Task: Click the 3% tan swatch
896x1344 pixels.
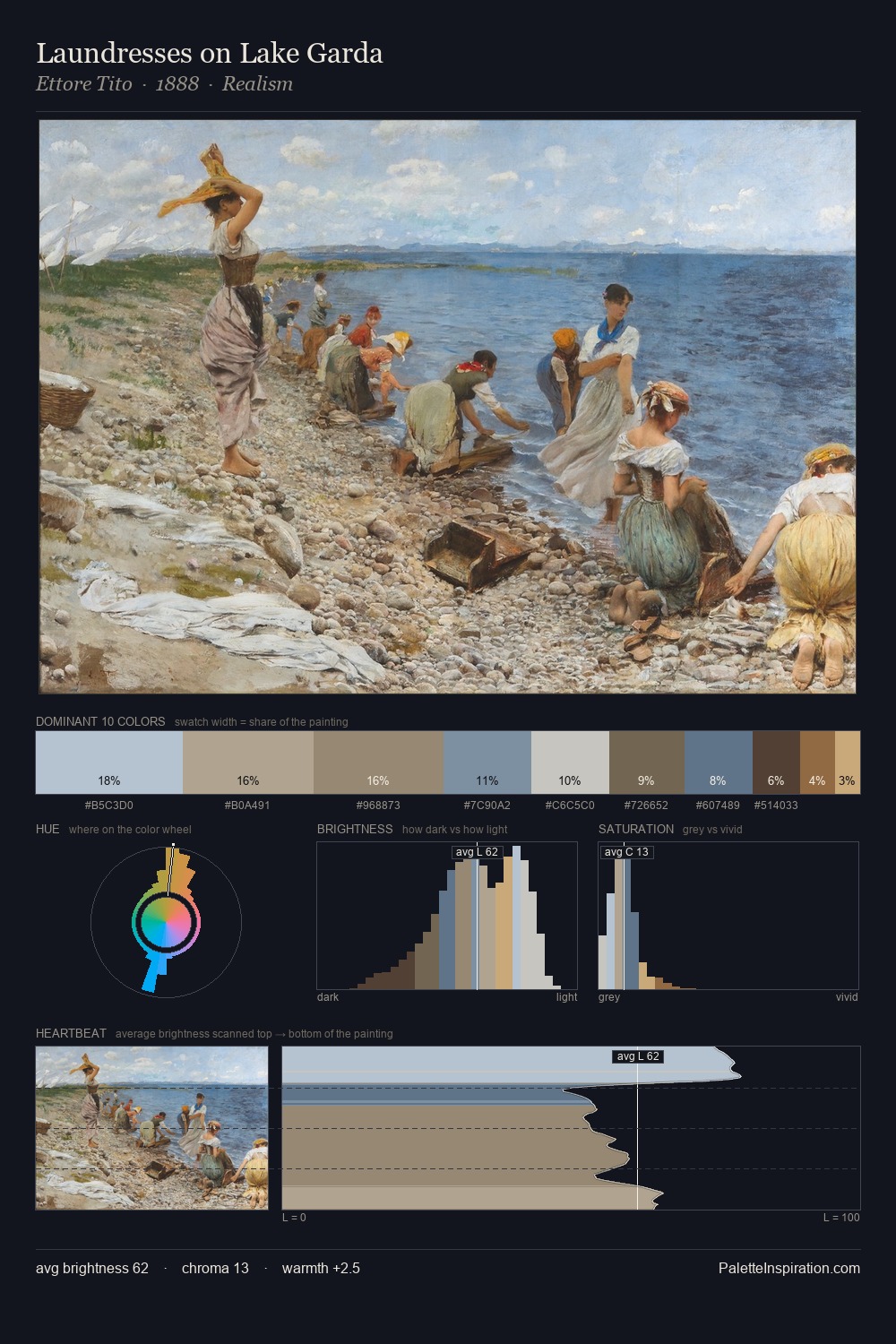Action: click(x=848, y=762)
